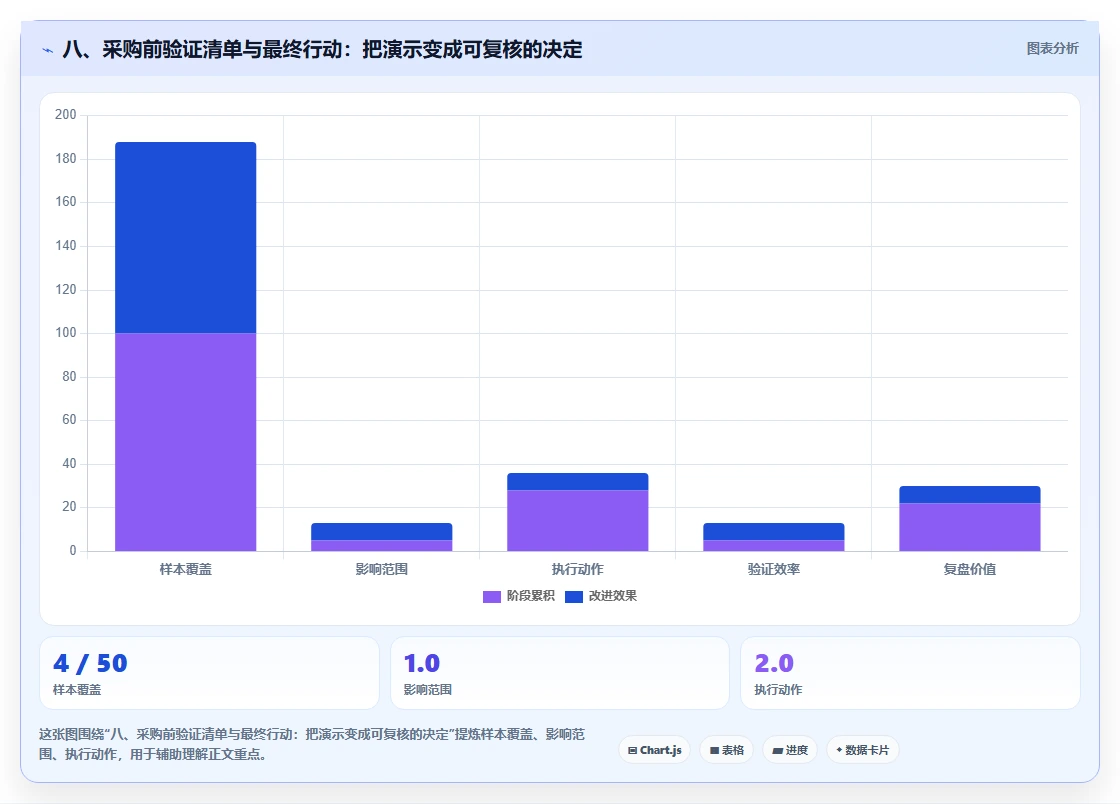This screenshot has height=804, width=1120.
Task: Click the purple segment of the 执行动作 bar
Action: tap(578, 521)
